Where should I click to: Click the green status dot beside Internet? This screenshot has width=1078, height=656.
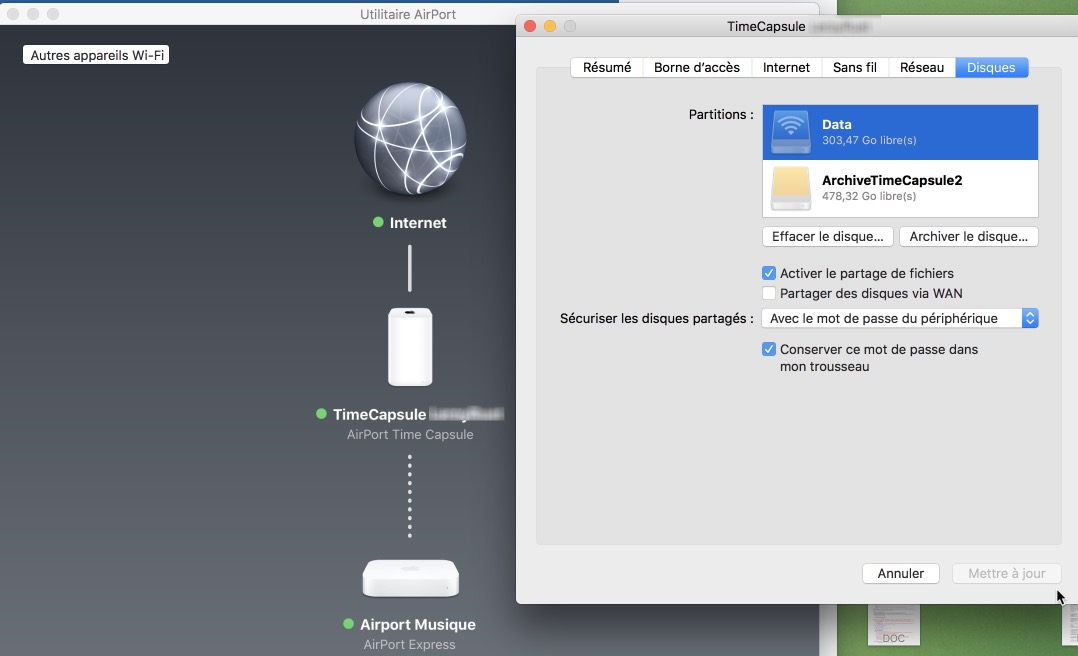tap(378, 222)
